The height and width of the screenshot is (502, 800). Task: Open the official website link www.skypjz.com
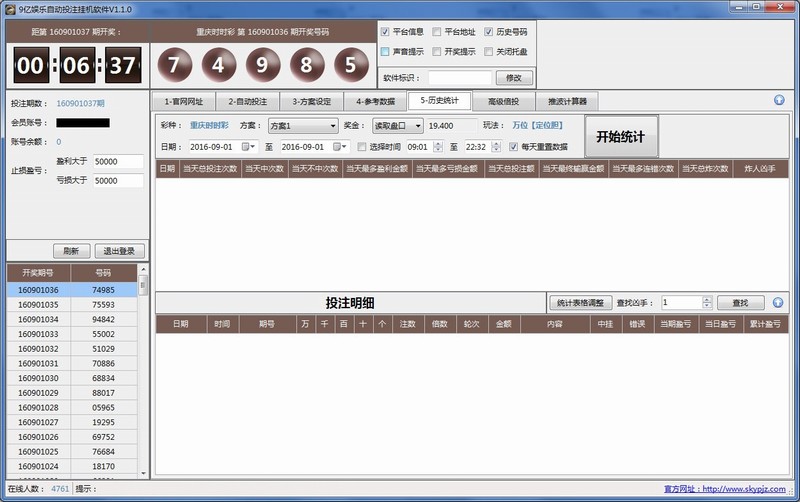[749, 489]
